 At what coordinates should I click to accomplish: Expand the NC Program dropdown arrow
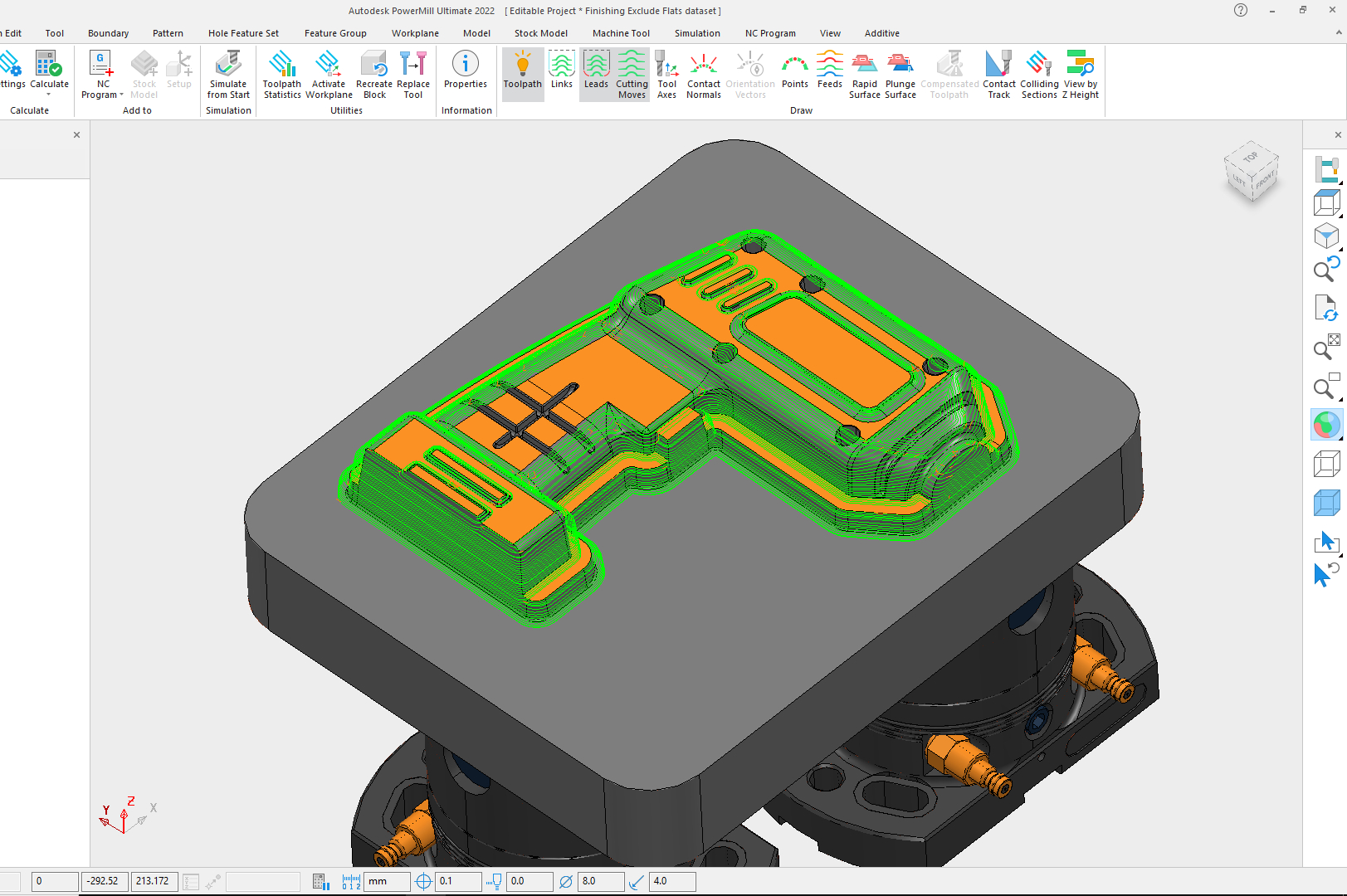pyautogui.click(x=121, y=95)
